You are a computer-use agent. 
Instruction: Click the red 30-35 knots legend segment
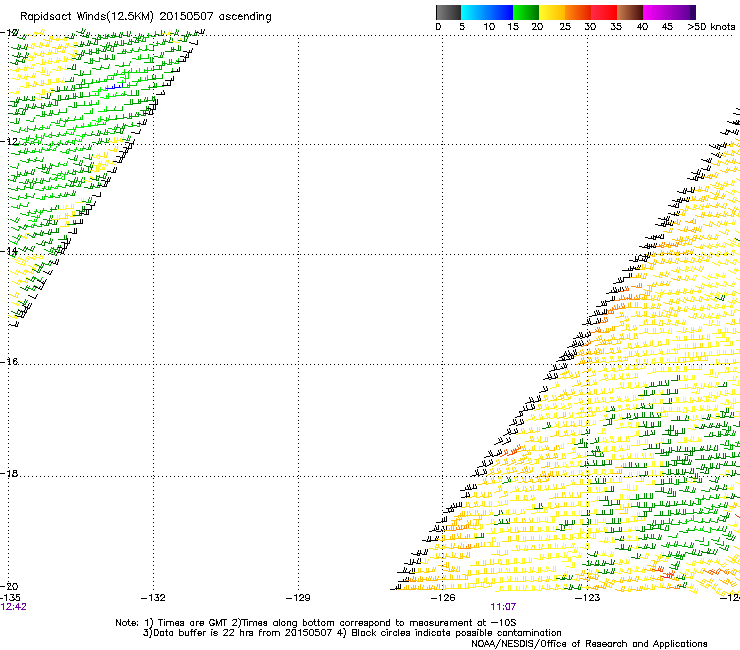pyautogui.click(x=604, y=12)
